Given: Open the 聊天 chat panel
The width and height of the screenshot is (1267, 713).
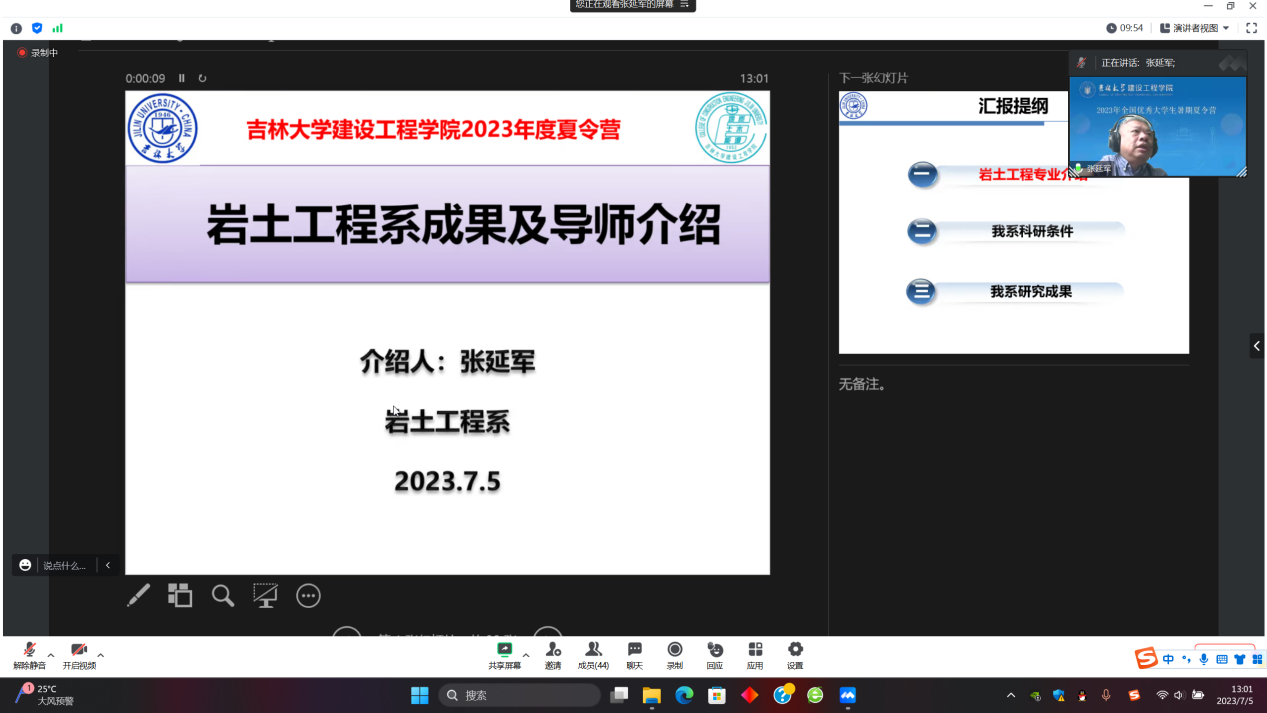Looking at the screenshot, I should [x=634, y=655].
